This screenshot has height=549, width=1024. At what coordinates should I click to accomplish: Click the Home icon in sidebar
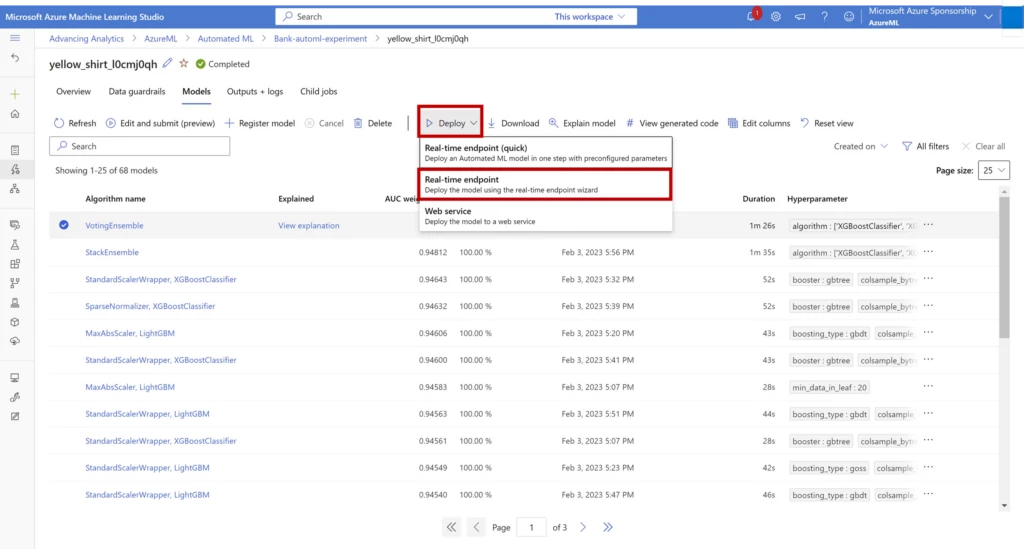(15, 114)
